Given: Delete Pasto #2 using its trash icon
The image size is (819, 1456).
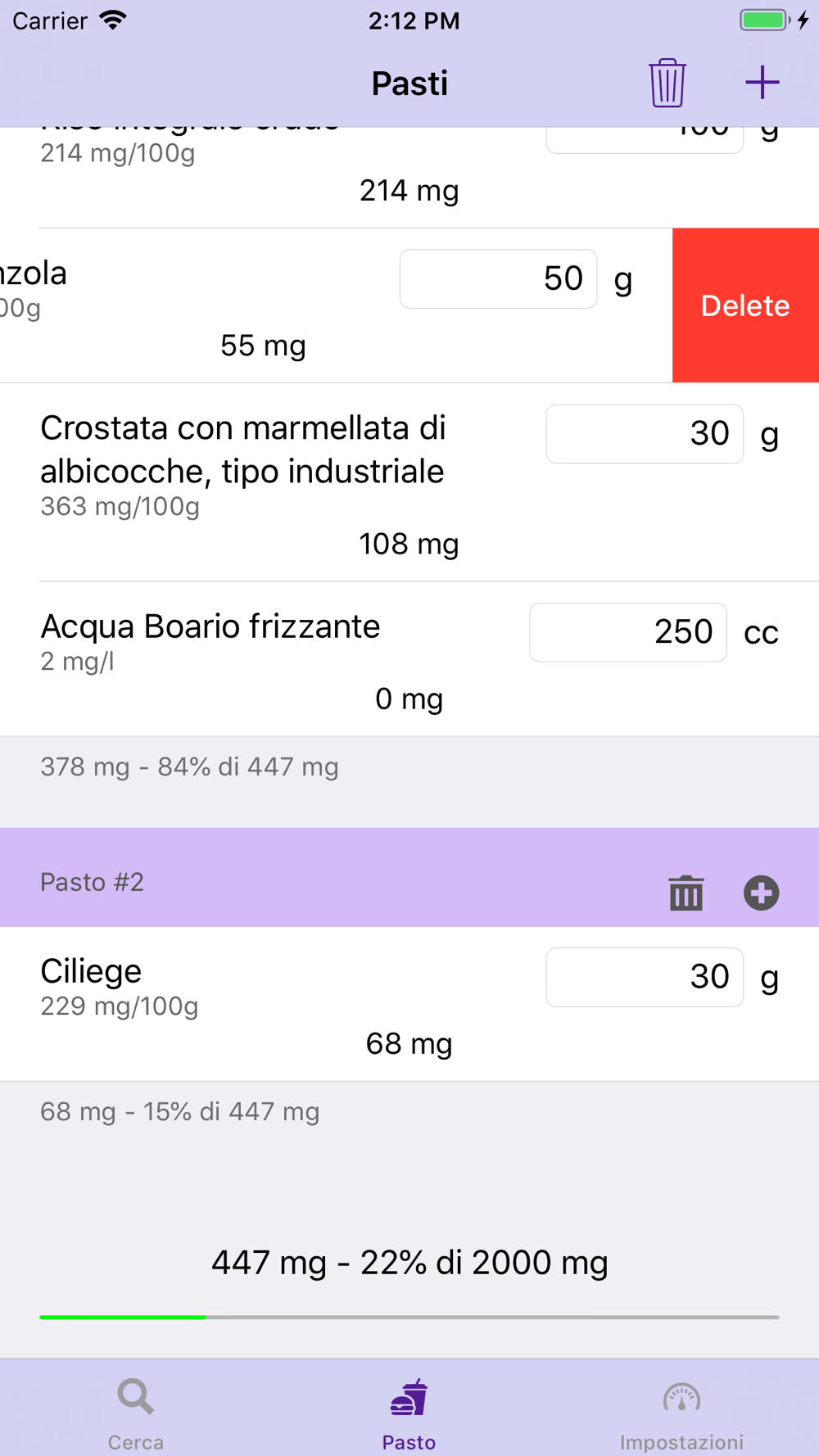Looking at the screenshot, I should [x=686, y=893].
